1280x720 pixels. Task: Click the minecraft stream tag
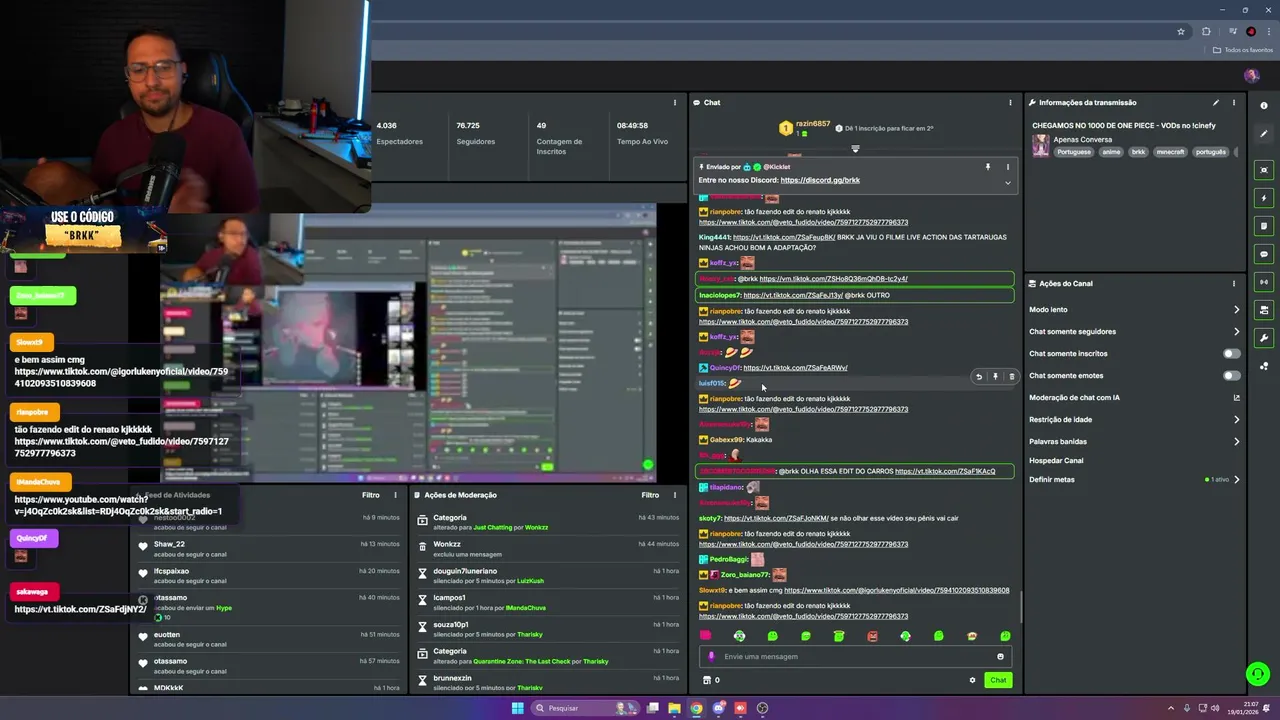1169,152
